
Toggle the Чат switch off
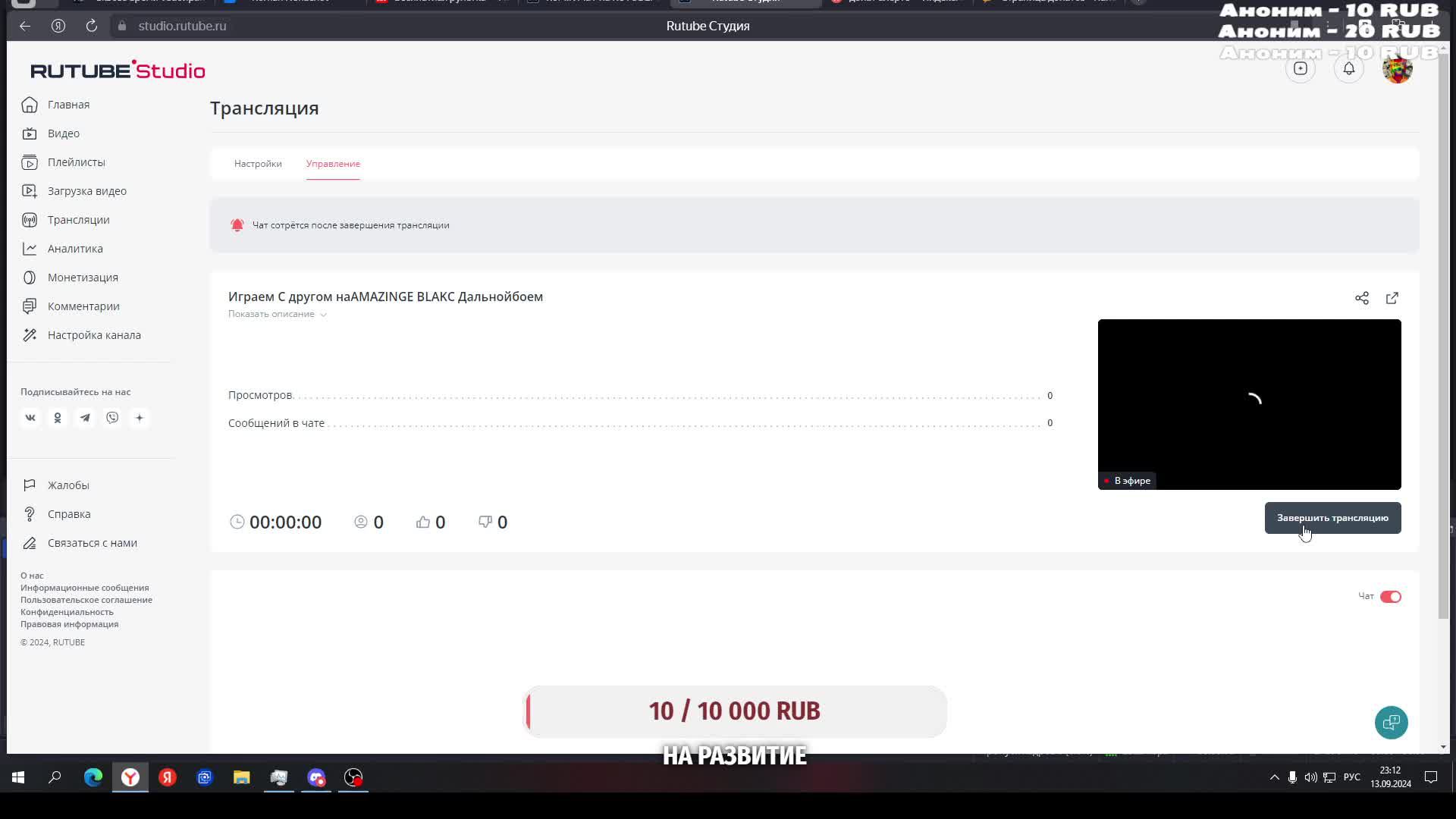1391,597
